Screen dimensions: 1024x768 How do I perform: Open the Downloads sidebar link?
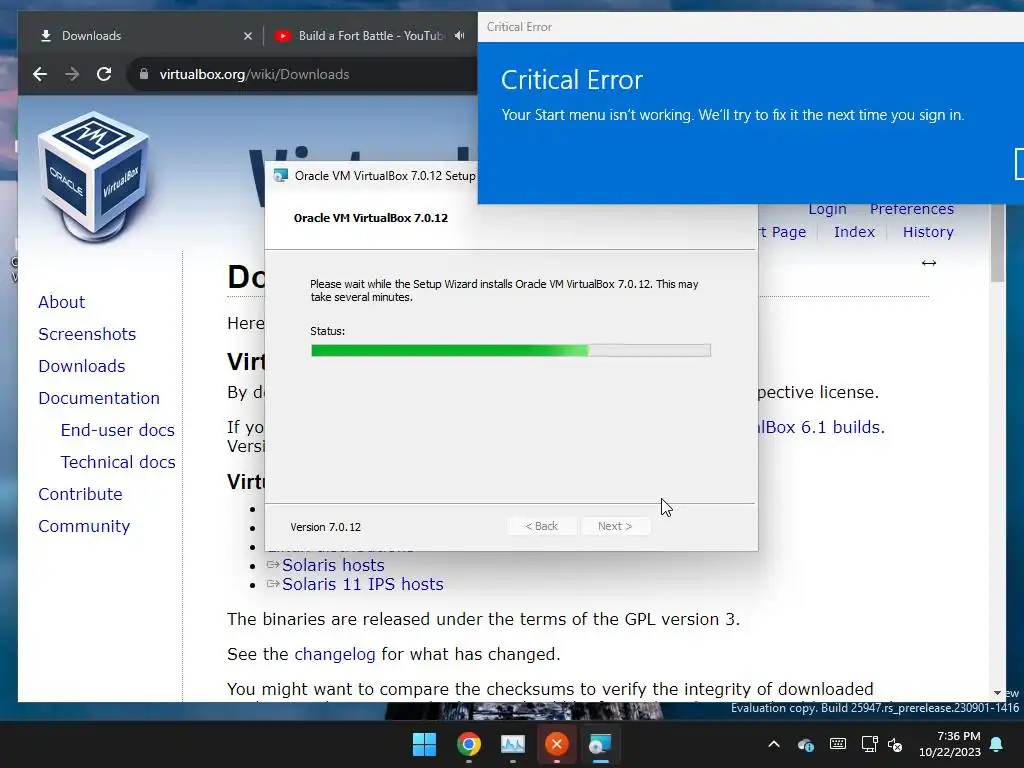(82, 366)
